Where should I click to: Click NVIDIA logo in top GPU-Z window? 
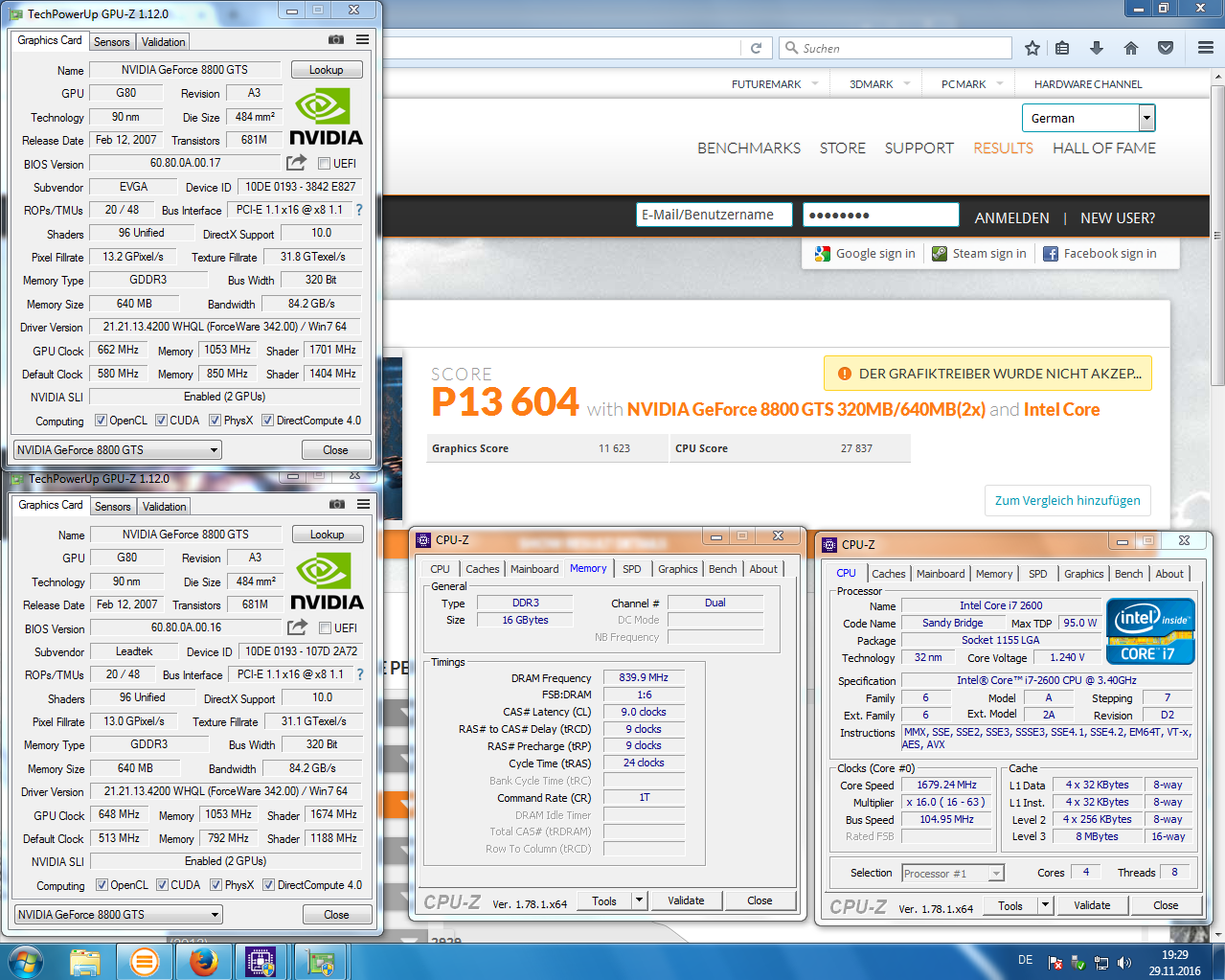tap(326, 117)
